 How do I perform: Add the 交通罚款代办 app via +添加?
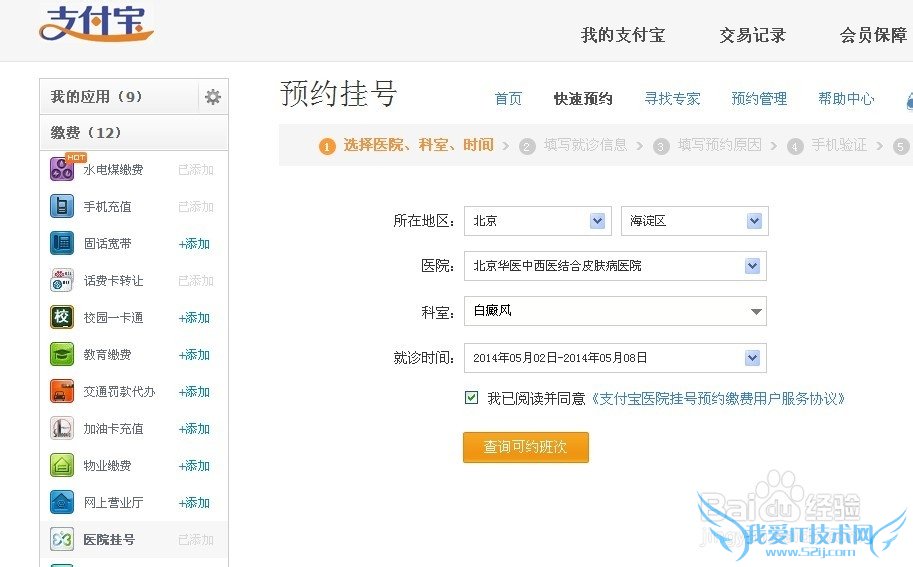[x=194, y=392]
